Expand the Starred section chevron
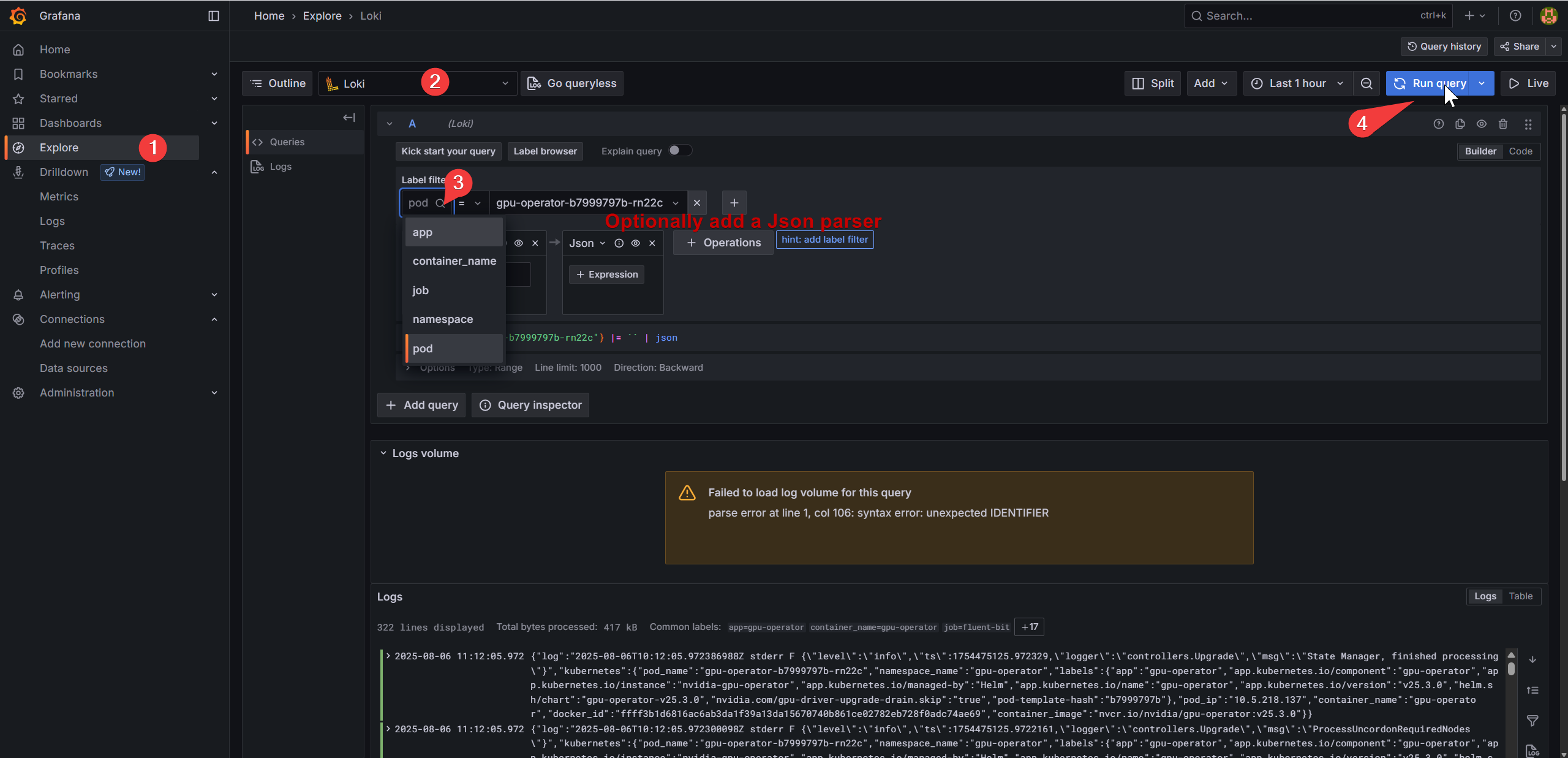 click(x=214, y=99)
